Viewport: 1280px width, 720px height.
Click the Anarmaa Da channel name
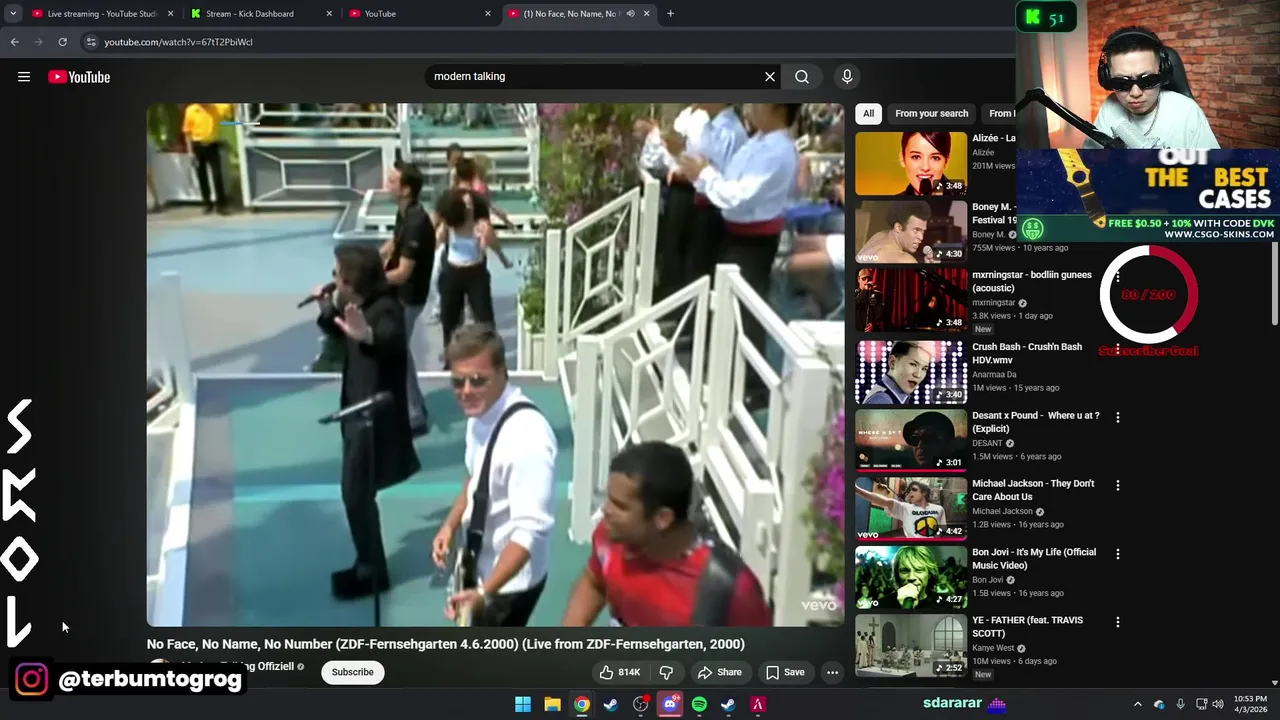[x=994, y=375]
